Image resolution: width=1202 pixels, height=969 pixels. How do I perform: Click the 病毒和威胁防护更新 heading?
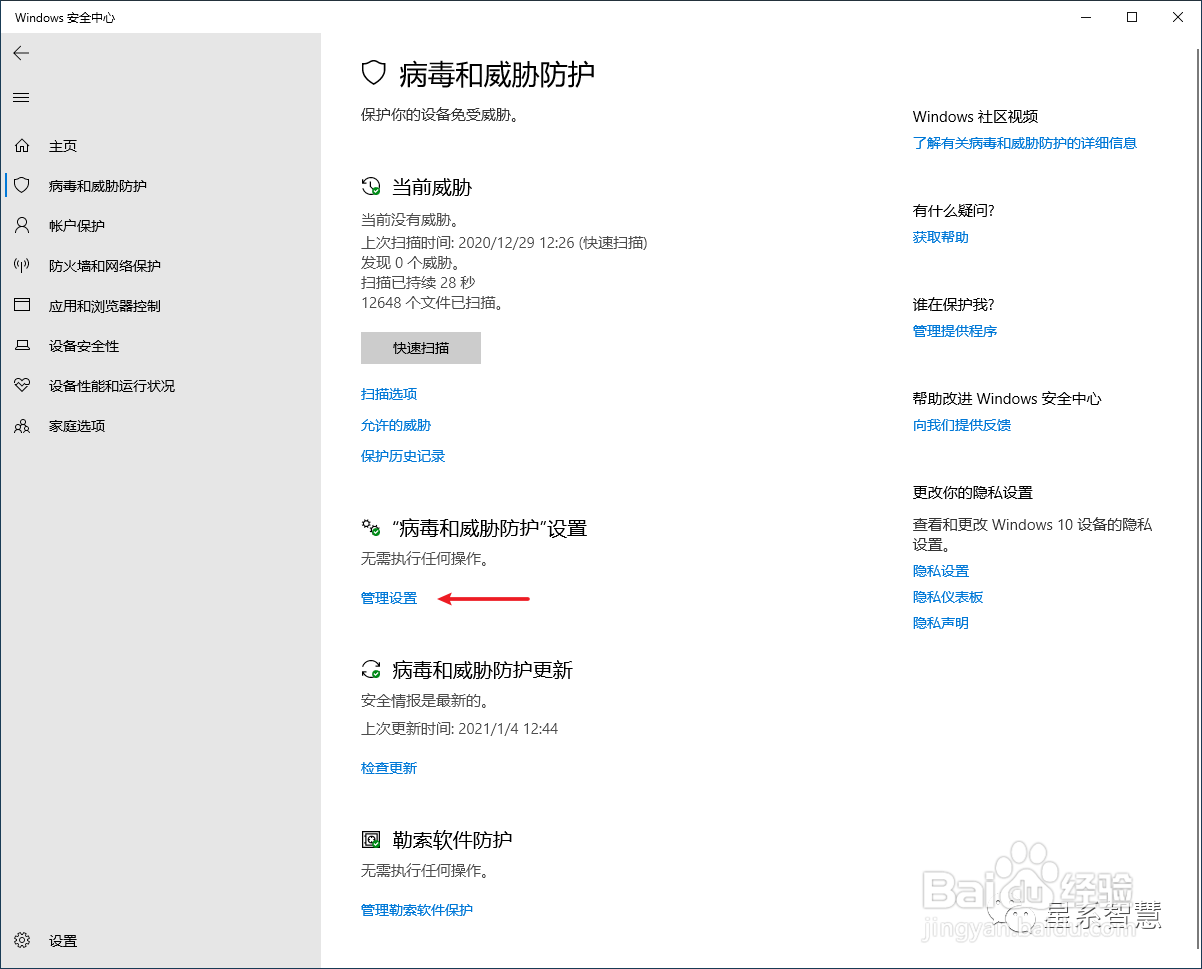(483, 670)
